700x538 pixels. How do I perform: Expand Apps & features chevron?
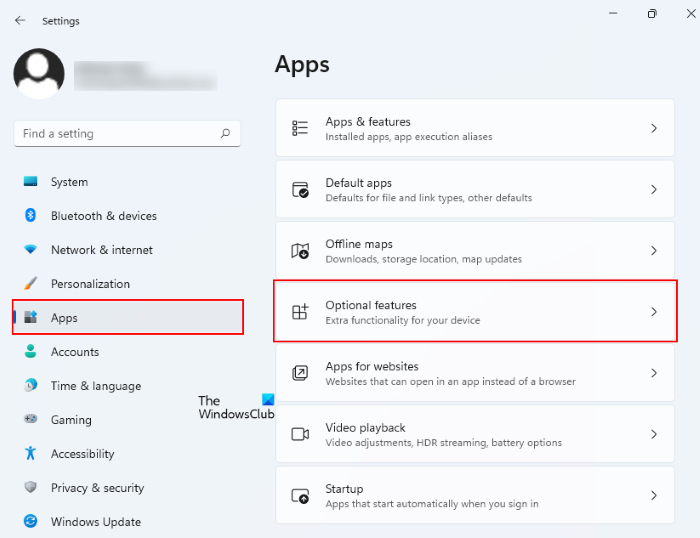tap(654, 128)
